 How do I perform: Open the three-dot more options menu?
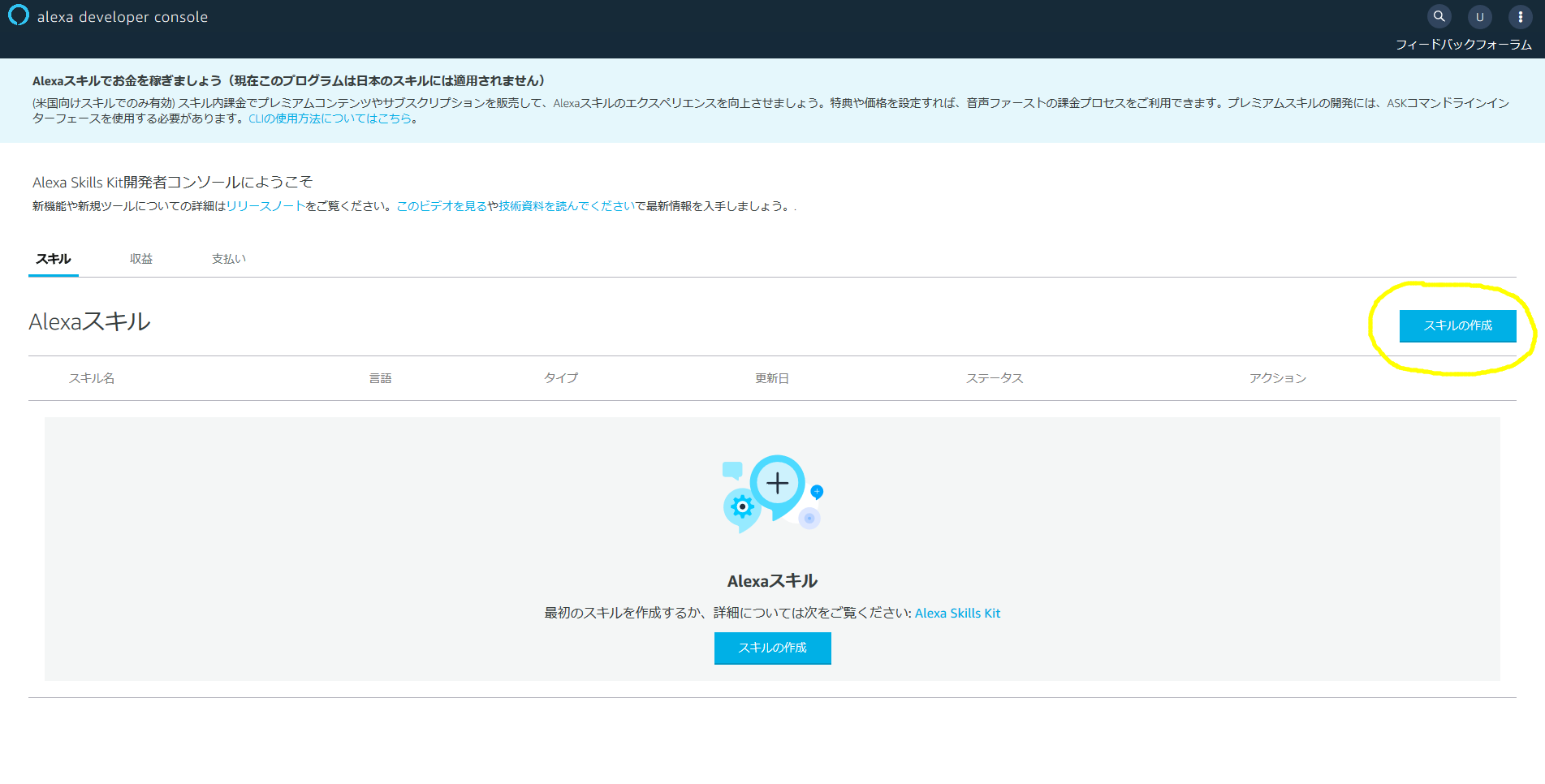pos(1520,17)
